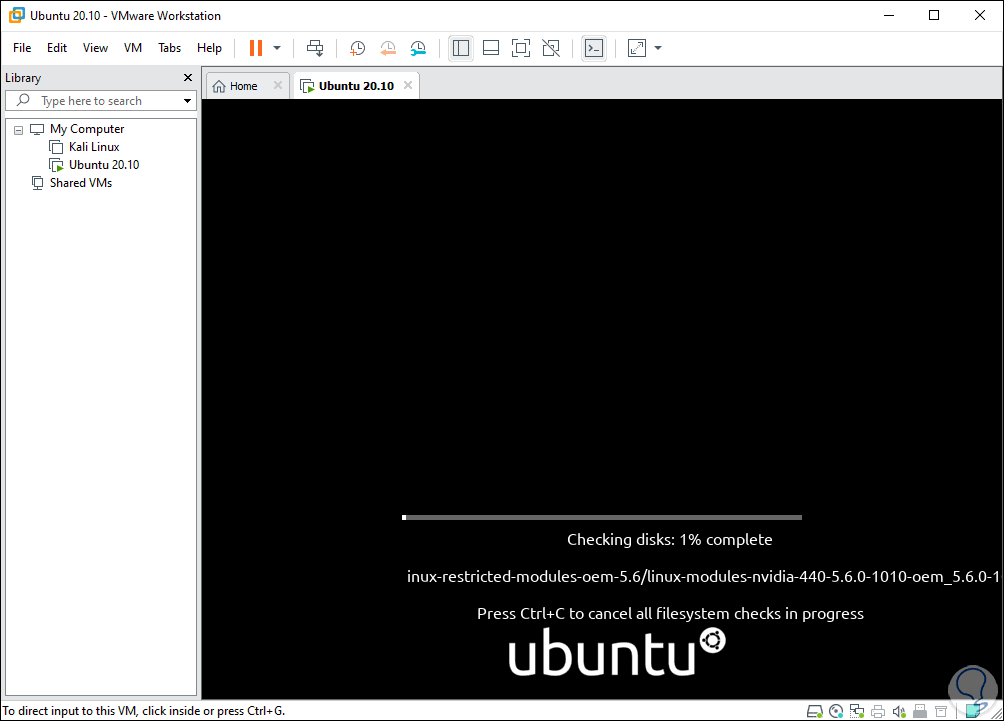Viewport: 1004px width, 721px height.
Task: Revert VM to previous snapshot
Action: click(388, 48)
